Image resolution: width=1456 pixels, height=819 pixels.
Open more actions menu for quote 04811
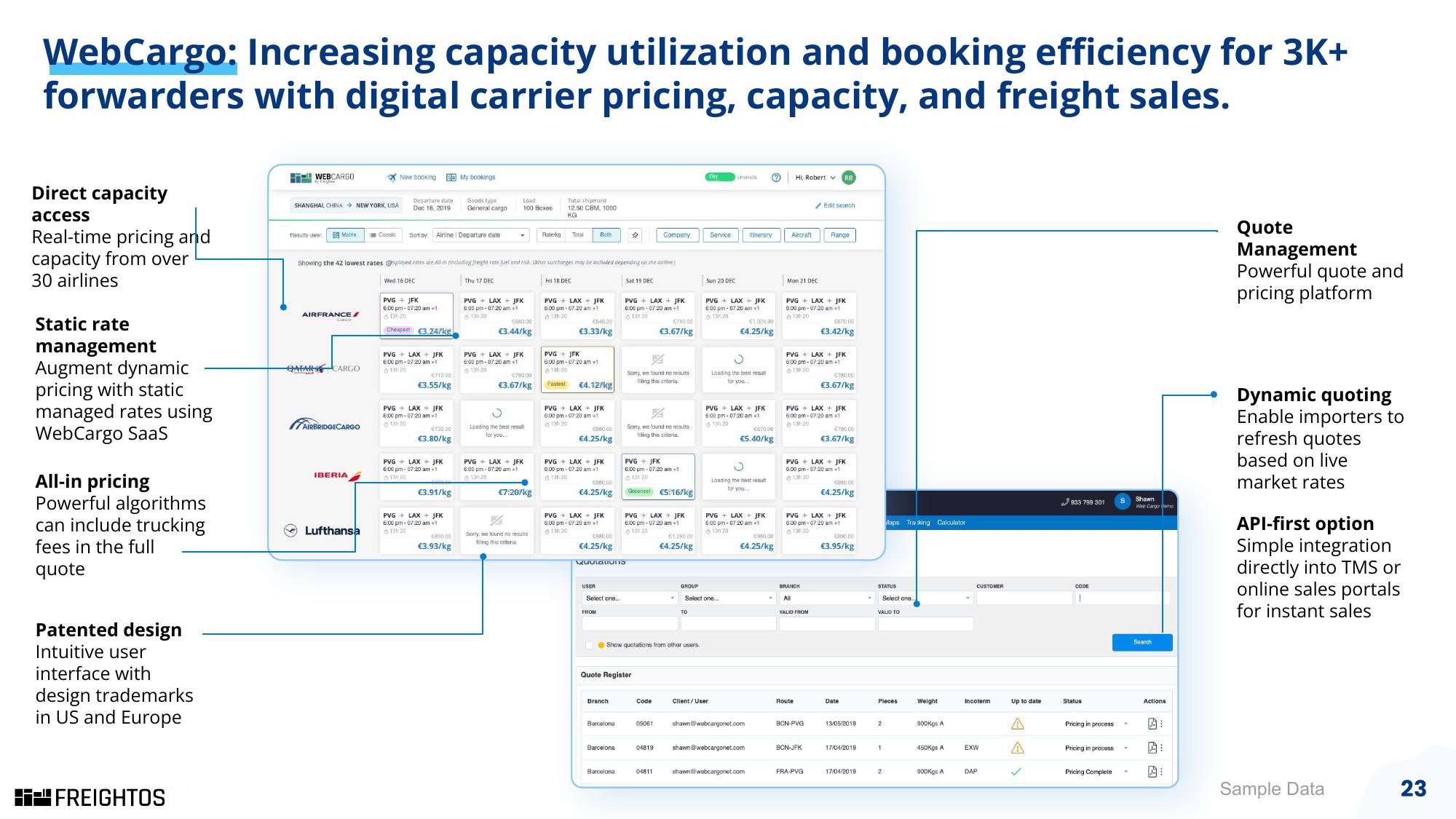click(x=1161, y=772)
